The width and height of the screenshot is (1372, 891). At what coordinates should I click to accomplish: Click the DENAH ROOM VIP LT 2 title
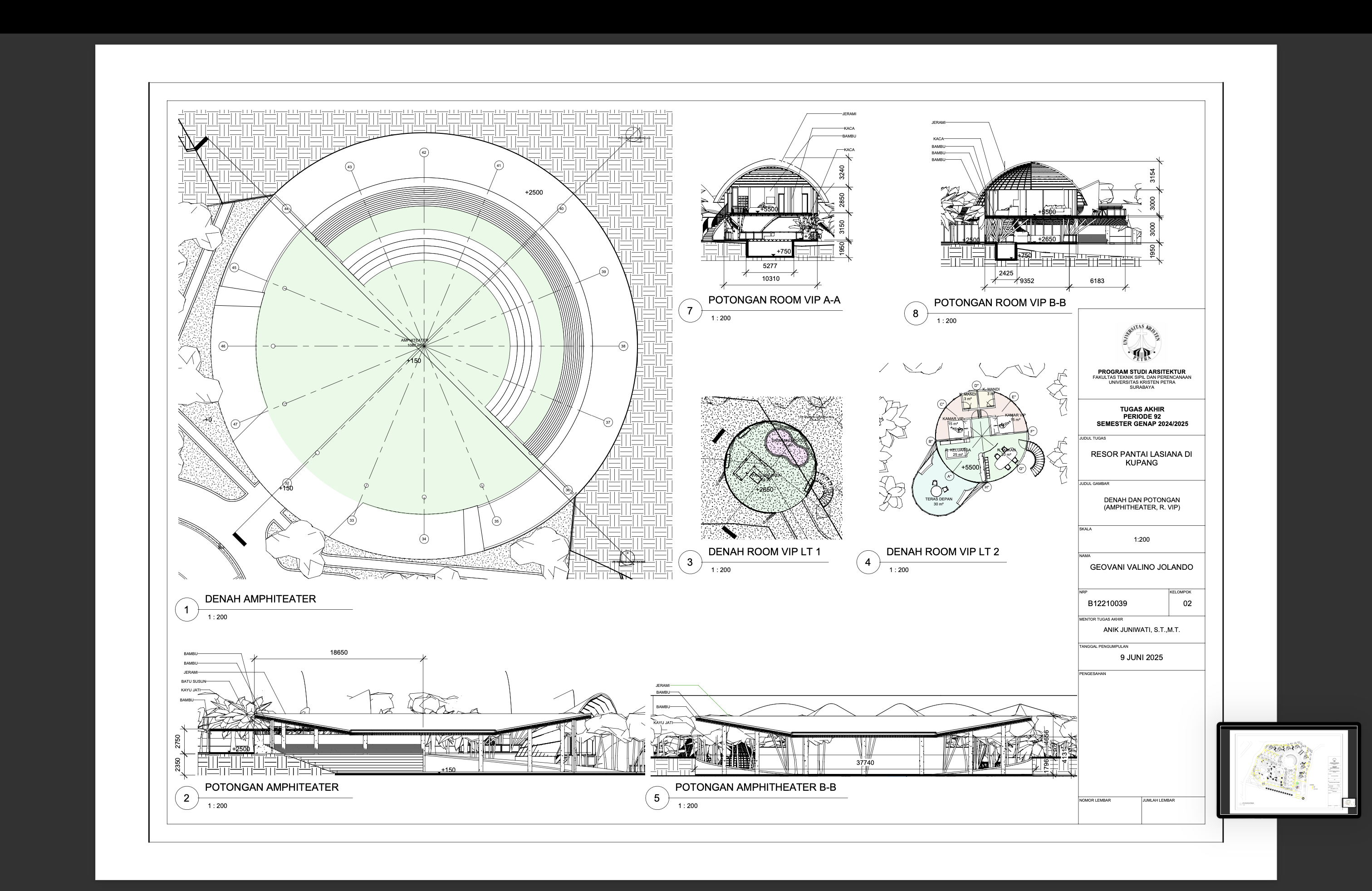(x=942, y=552)
